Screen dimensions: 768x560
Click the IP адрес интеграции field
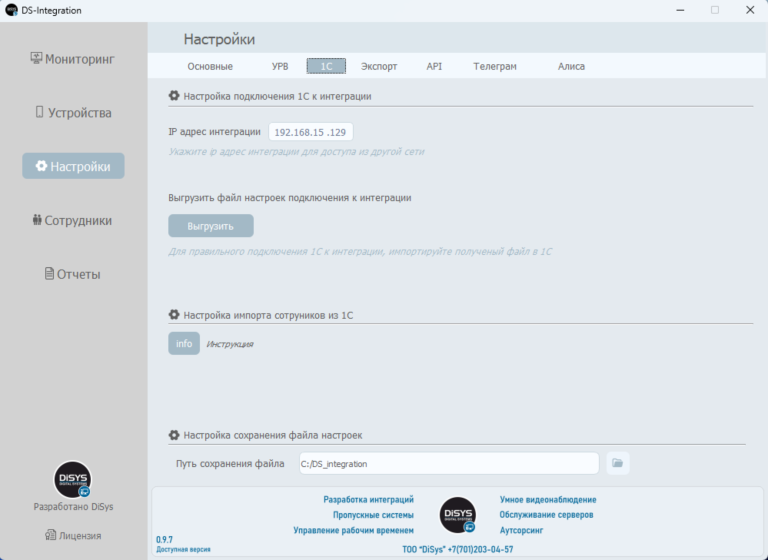click(310, 132)
